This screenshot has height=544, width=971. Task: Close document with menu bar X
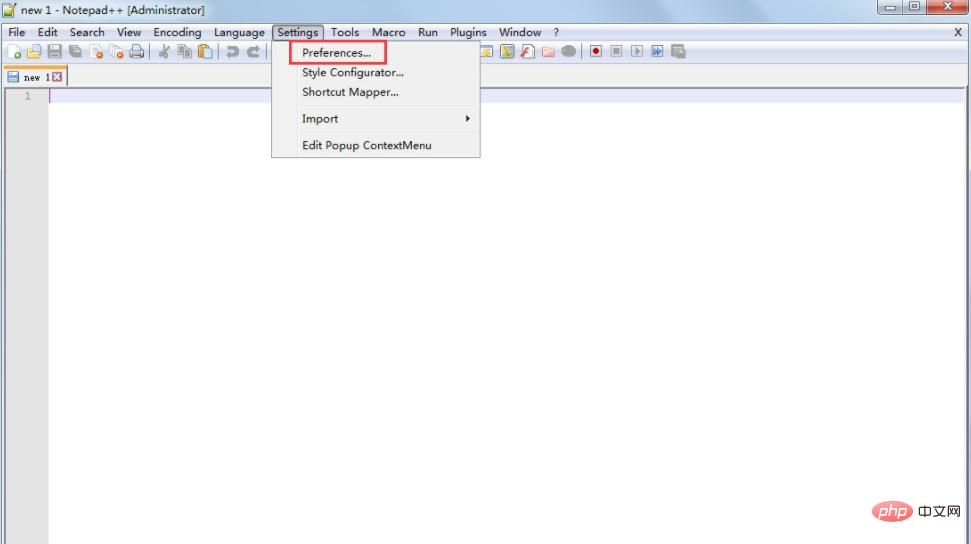[957, 32]
